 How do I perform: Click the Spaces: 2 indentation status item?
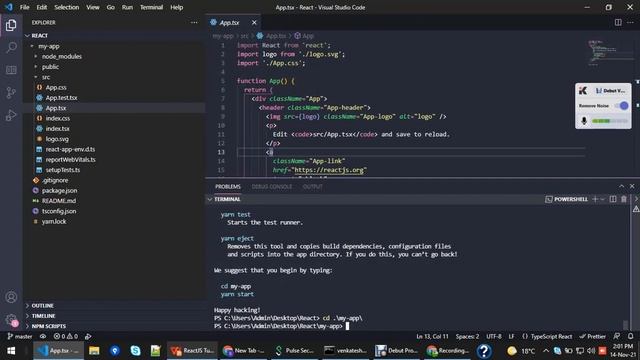pyautogui.click(x=467, y=336)
